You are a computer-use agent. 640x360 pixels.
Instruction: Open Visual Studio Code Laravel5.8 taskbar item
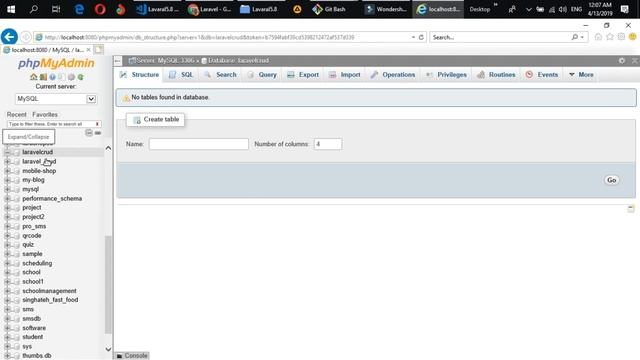(x=158, y=9)
